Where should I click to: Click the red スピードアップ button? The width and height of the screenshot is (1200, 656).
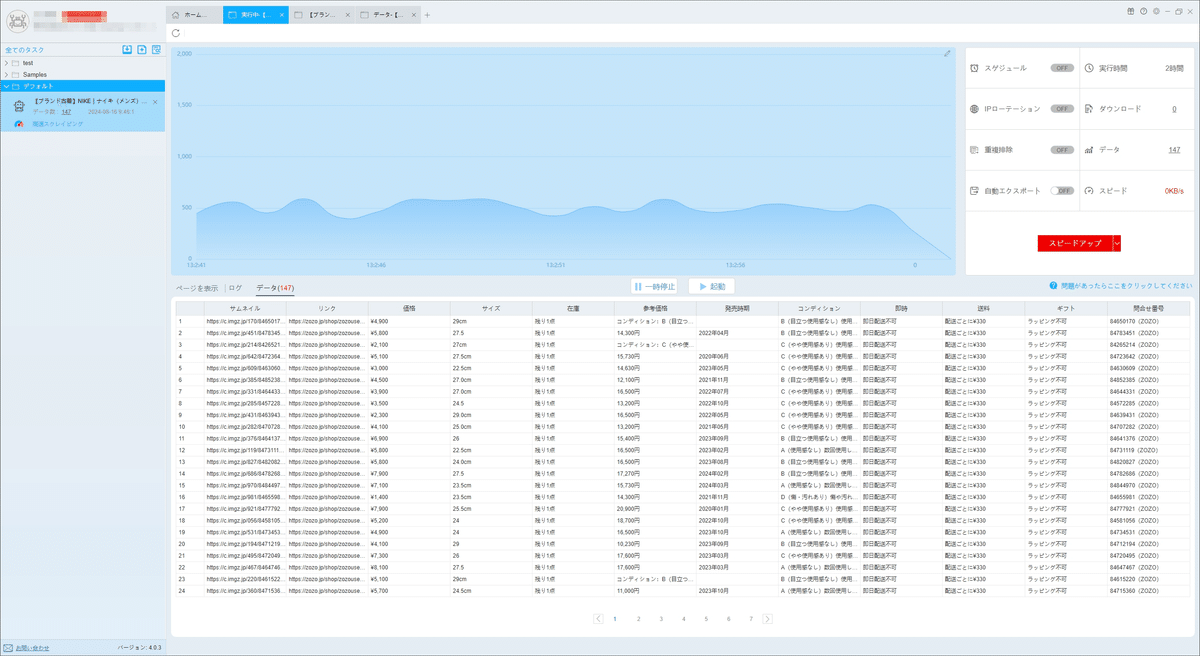click(1075, 243)
